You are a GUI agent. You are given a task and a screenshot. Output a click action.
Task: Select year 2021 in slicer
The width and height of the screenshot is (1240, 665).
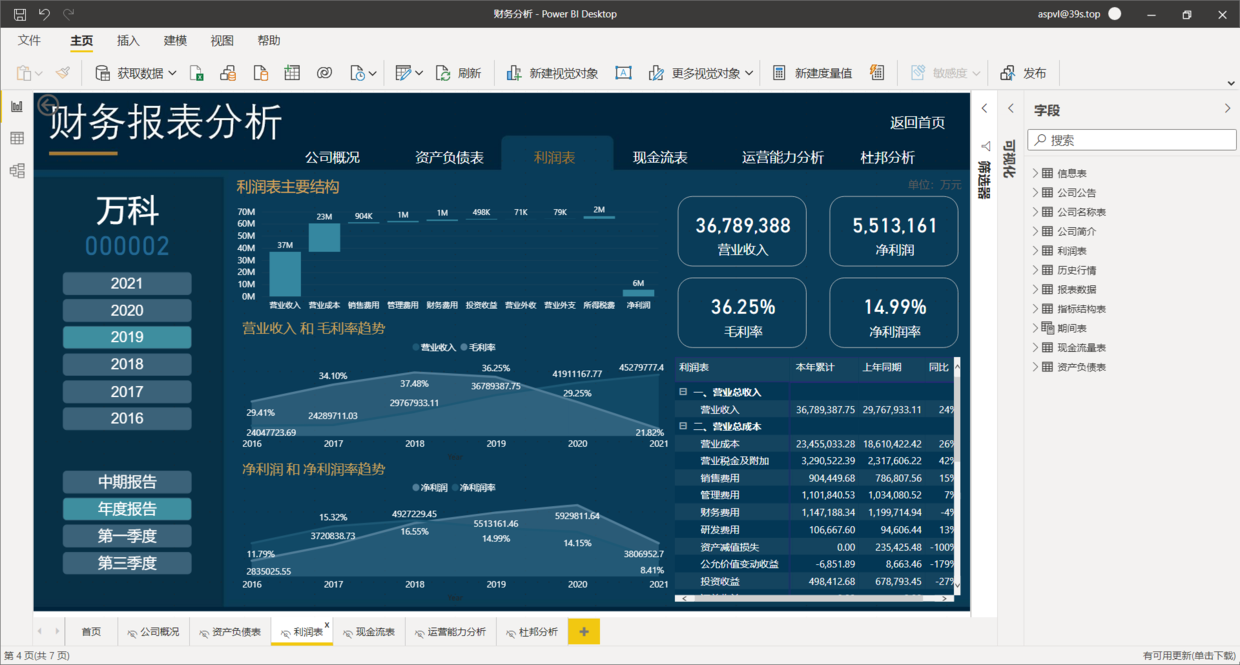127,283
